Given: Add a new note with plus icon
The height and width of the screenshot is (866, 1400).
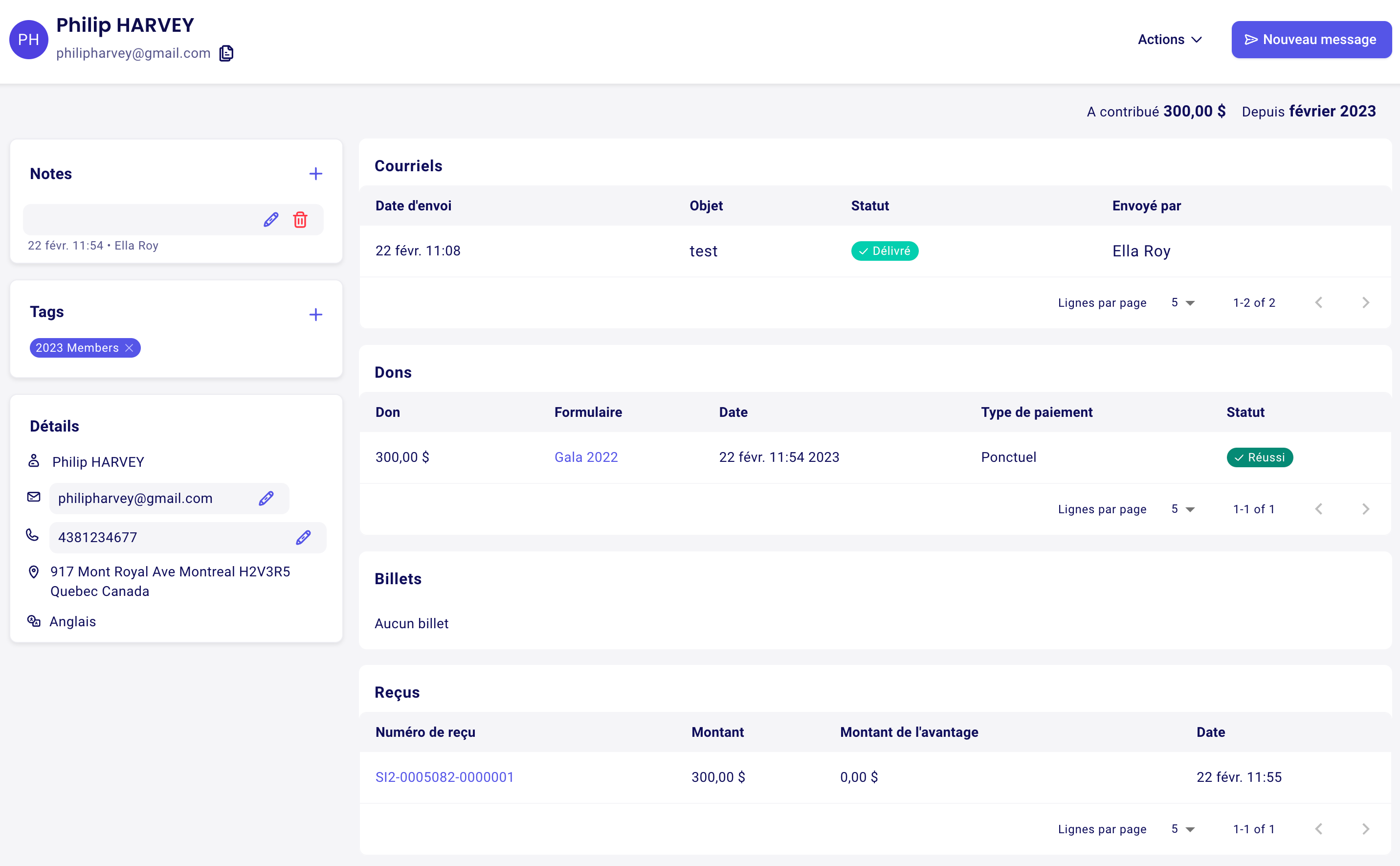Looking at the screenshot, I should click(x=315, y=174).
